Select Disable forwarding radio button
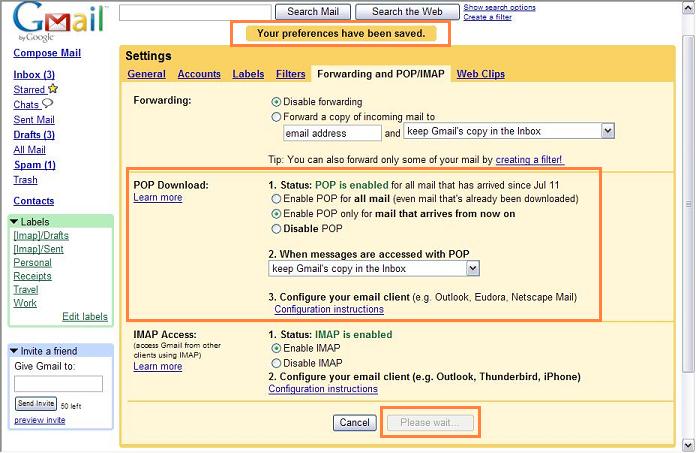 [x=276, y=102]
